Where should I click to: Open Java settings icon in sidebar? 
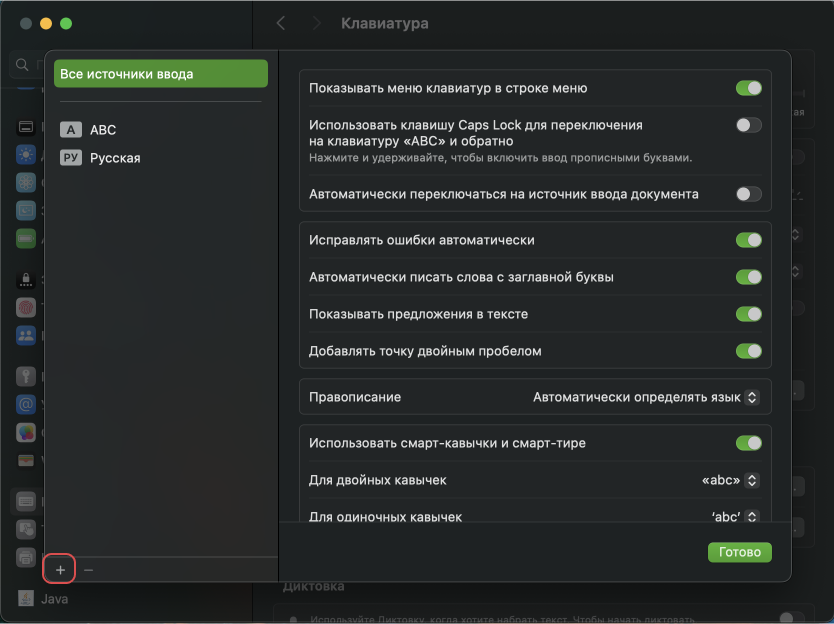tap(26, 598)
